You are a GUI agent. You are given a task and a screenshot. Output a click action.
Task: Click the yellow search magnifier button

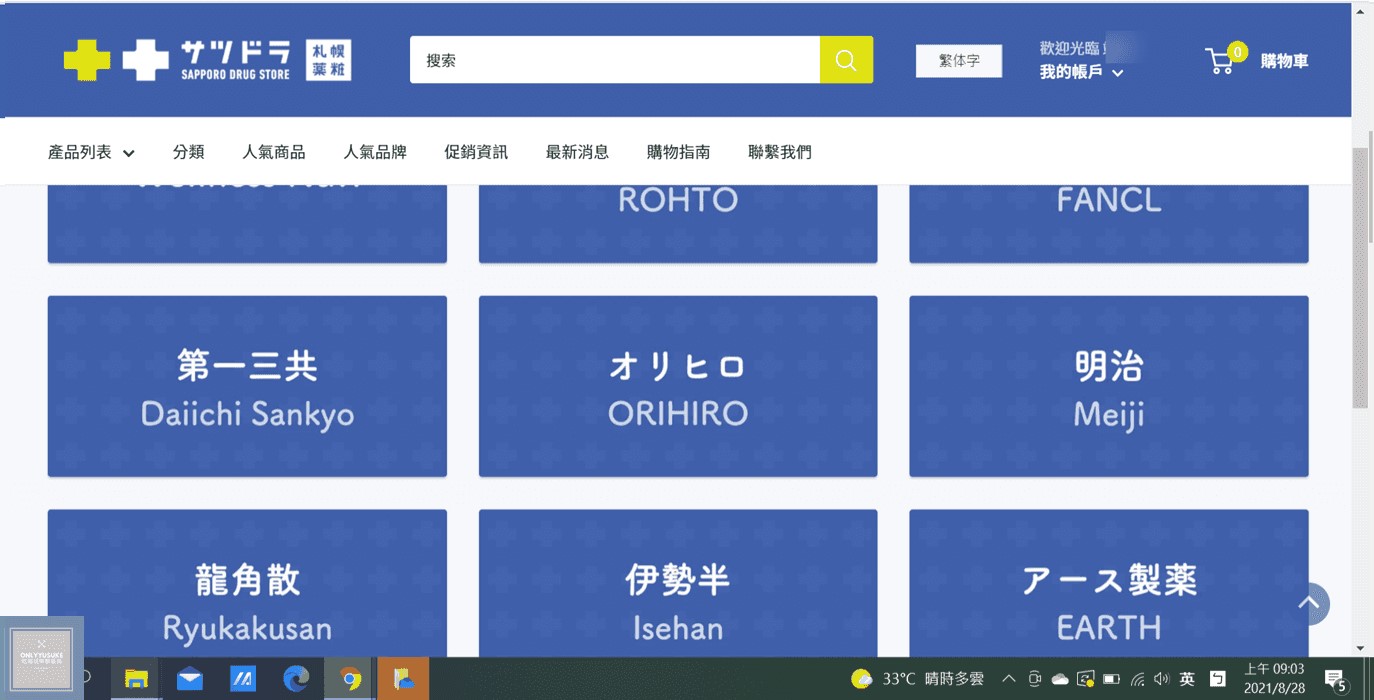(x=846, y=60)
